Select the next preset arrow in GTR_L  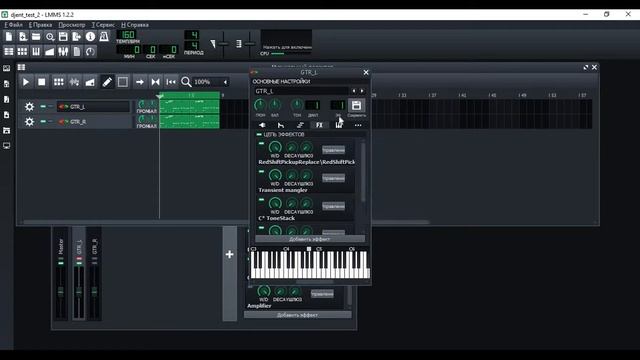pyautogui.click(x=362, y=91)
